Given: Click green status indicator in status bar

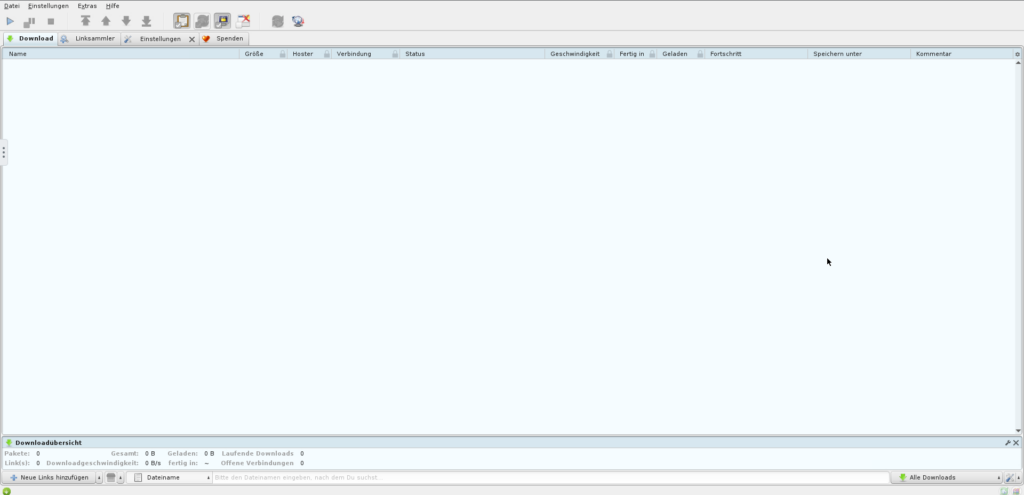Looking at the screenshot, I should pos(7,490).
